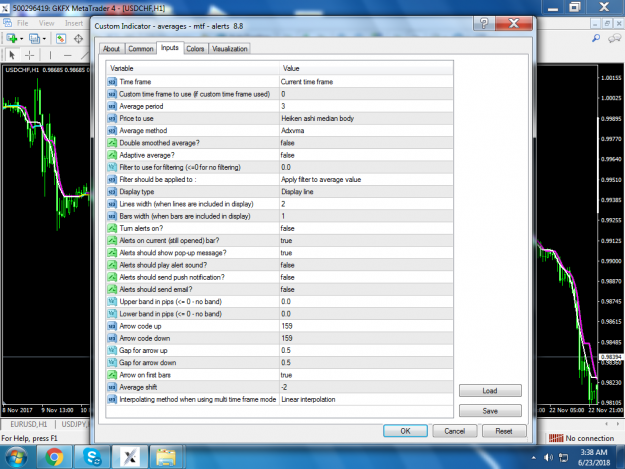Viewport: 625px width, 469px height.
Task: Click the Time frame row icon
Action: click(x=112, y=82)
